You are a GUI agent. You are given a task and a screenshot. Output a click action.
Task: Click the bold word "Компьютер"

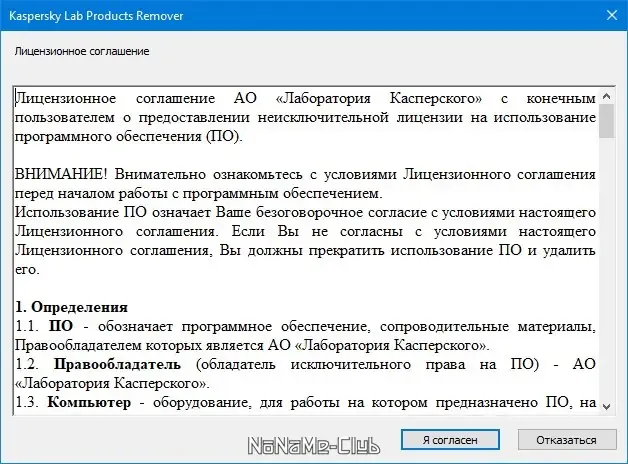pos(89,402)
